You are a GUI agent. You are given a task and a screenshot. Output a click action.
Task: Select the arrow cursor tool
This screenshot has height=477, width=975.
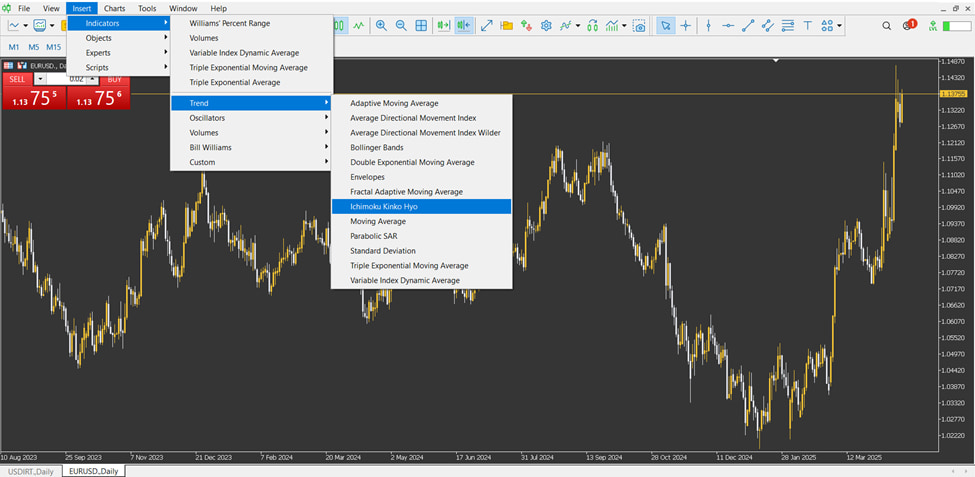pos(666,25)
